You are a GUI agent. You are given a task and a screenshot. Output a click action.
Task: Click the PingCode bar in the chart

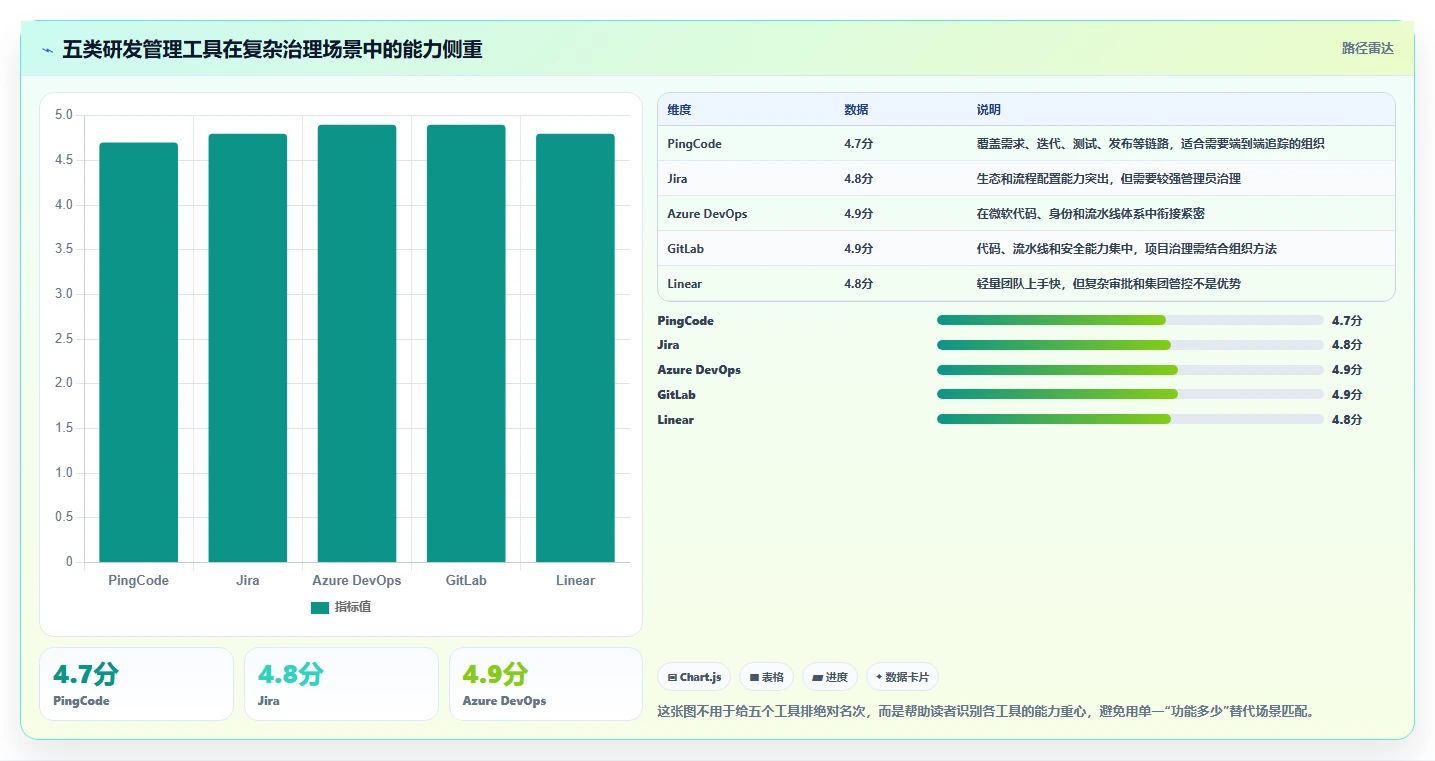coord(139,352)
